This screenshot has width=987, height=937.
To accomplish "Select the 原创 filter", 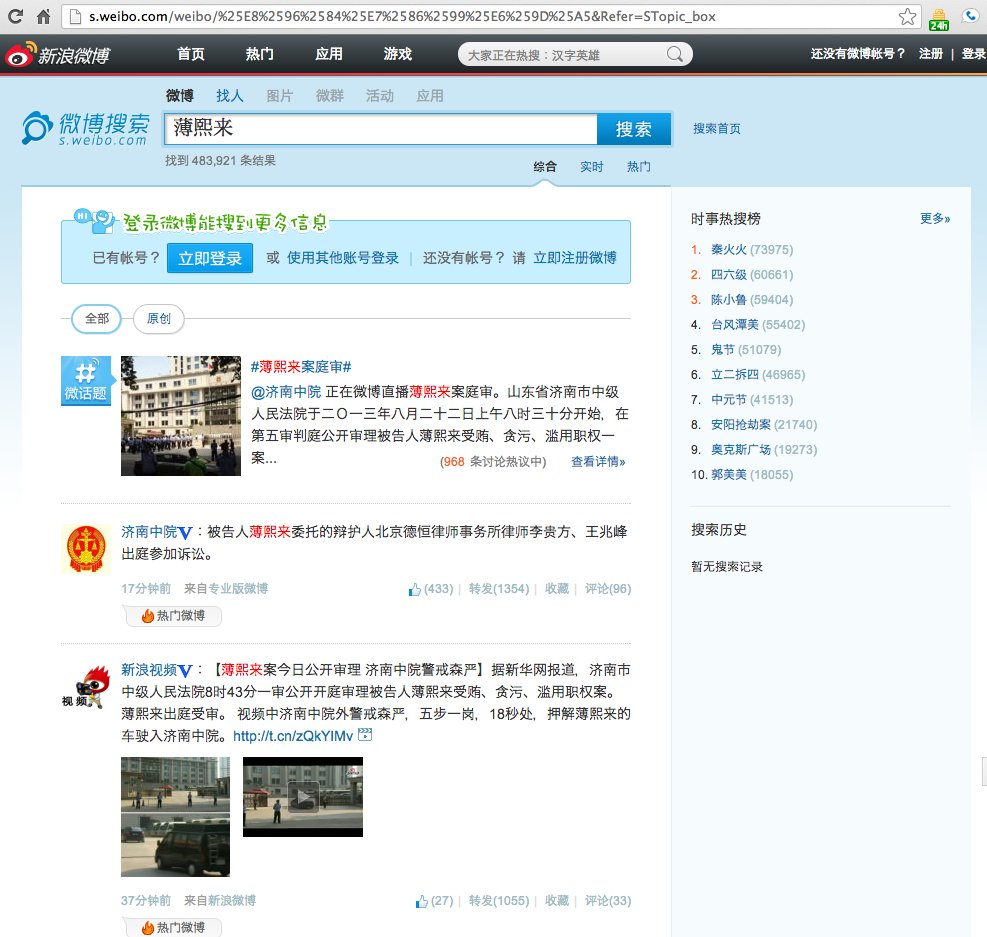I will (158, 319).
